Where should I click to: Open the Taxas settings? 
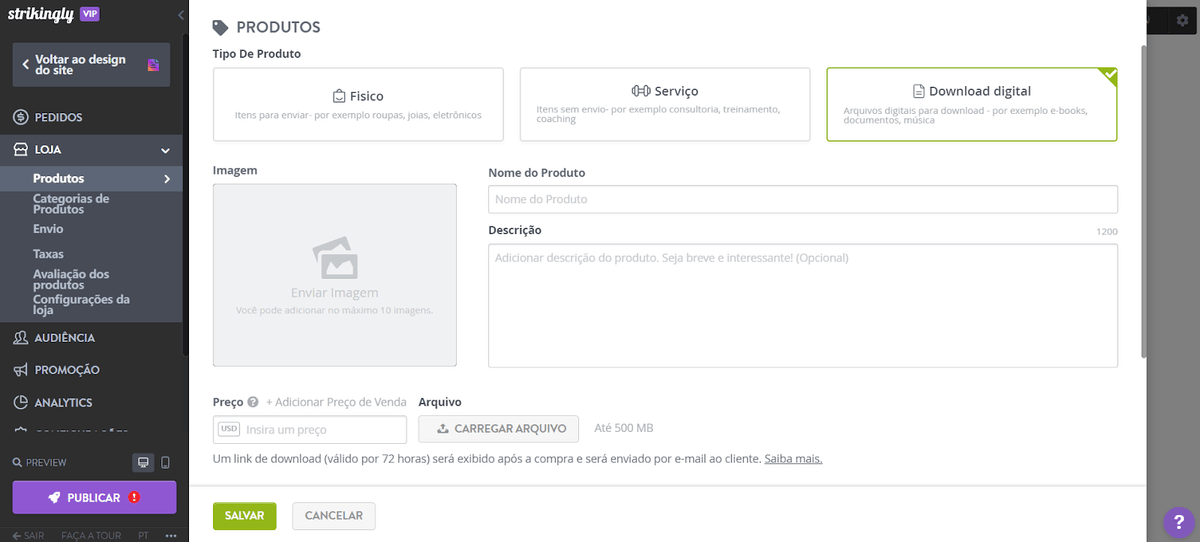pos(48,254)
